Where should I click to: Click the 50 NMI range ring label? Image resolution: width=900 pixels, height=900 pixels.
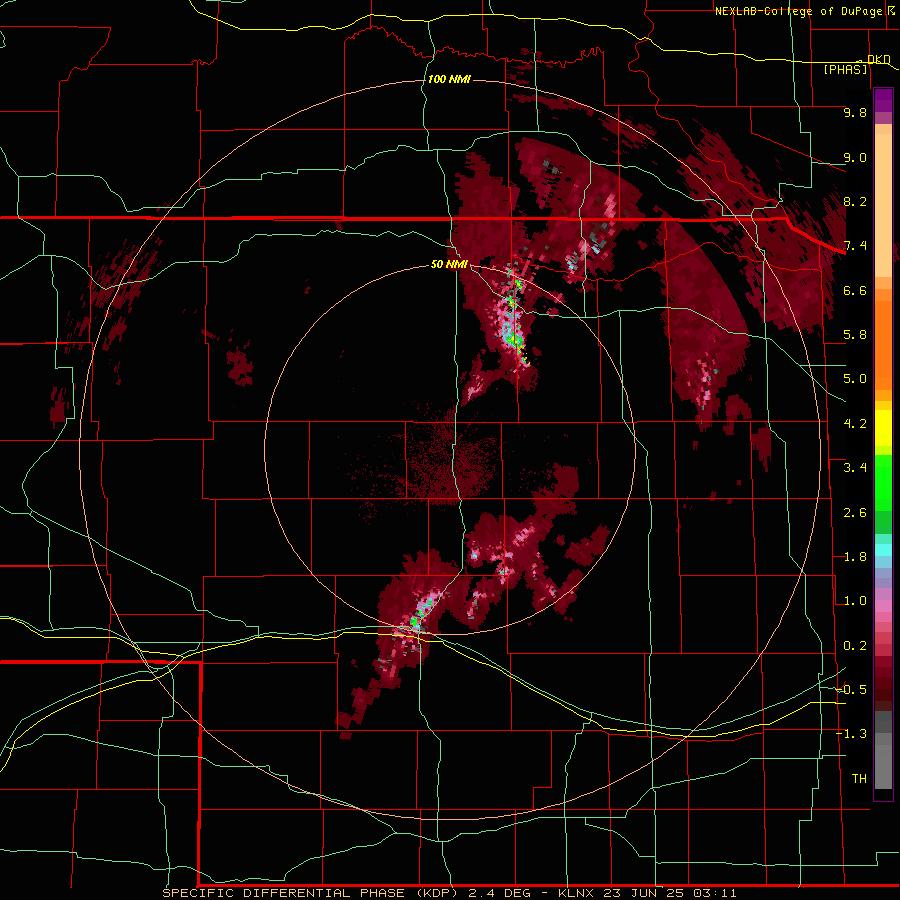(449, 265)
